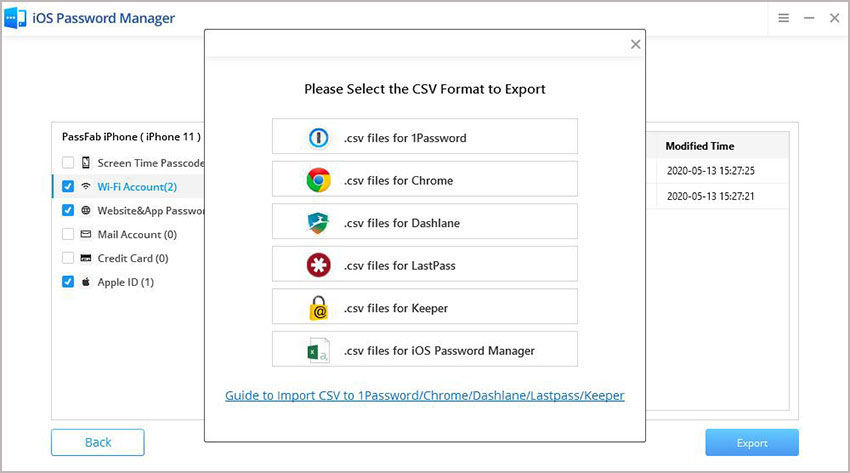
Task: Click the Chrome logo icon
Action: (318, 180)
